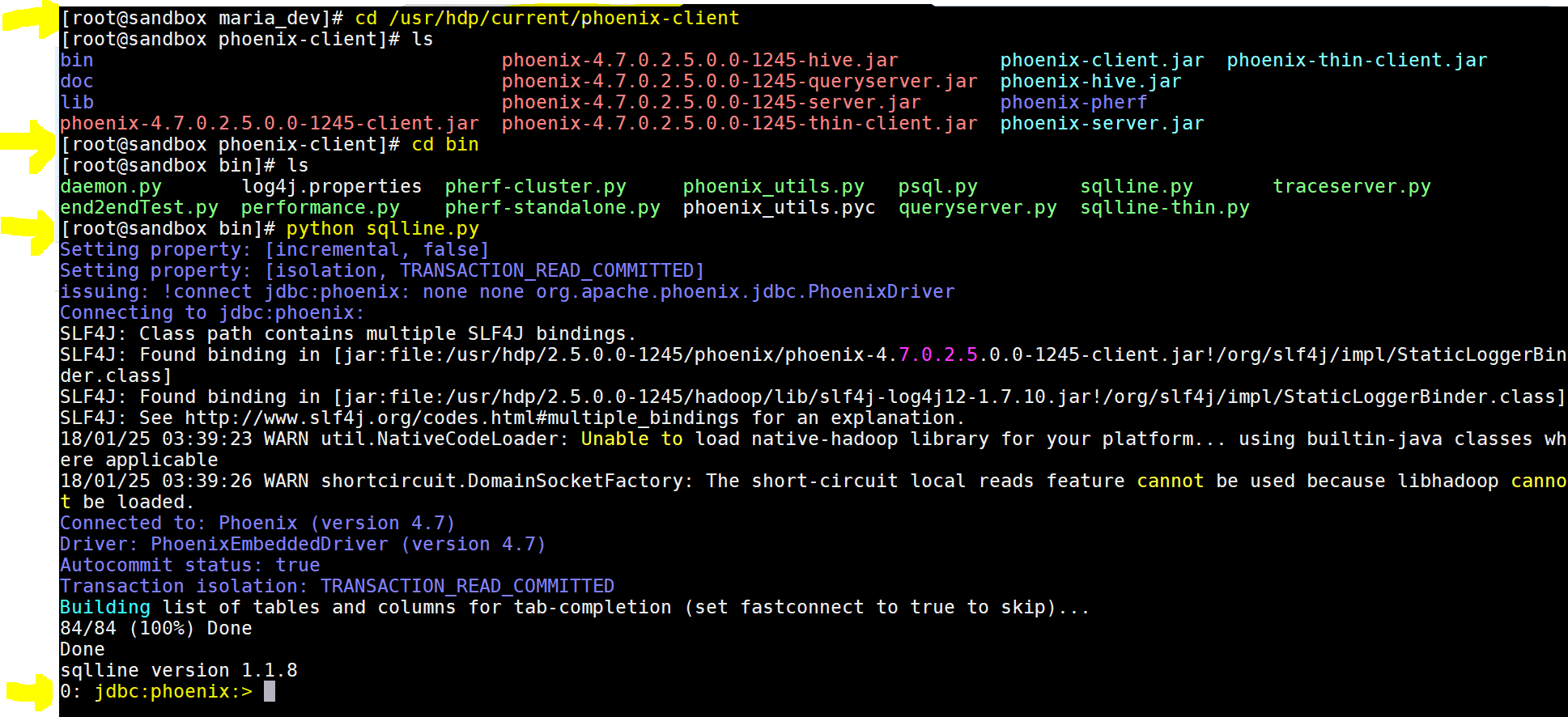
Task: Click end2endTest.py file name
Action: pyautogui.click(x=139, y=208)
